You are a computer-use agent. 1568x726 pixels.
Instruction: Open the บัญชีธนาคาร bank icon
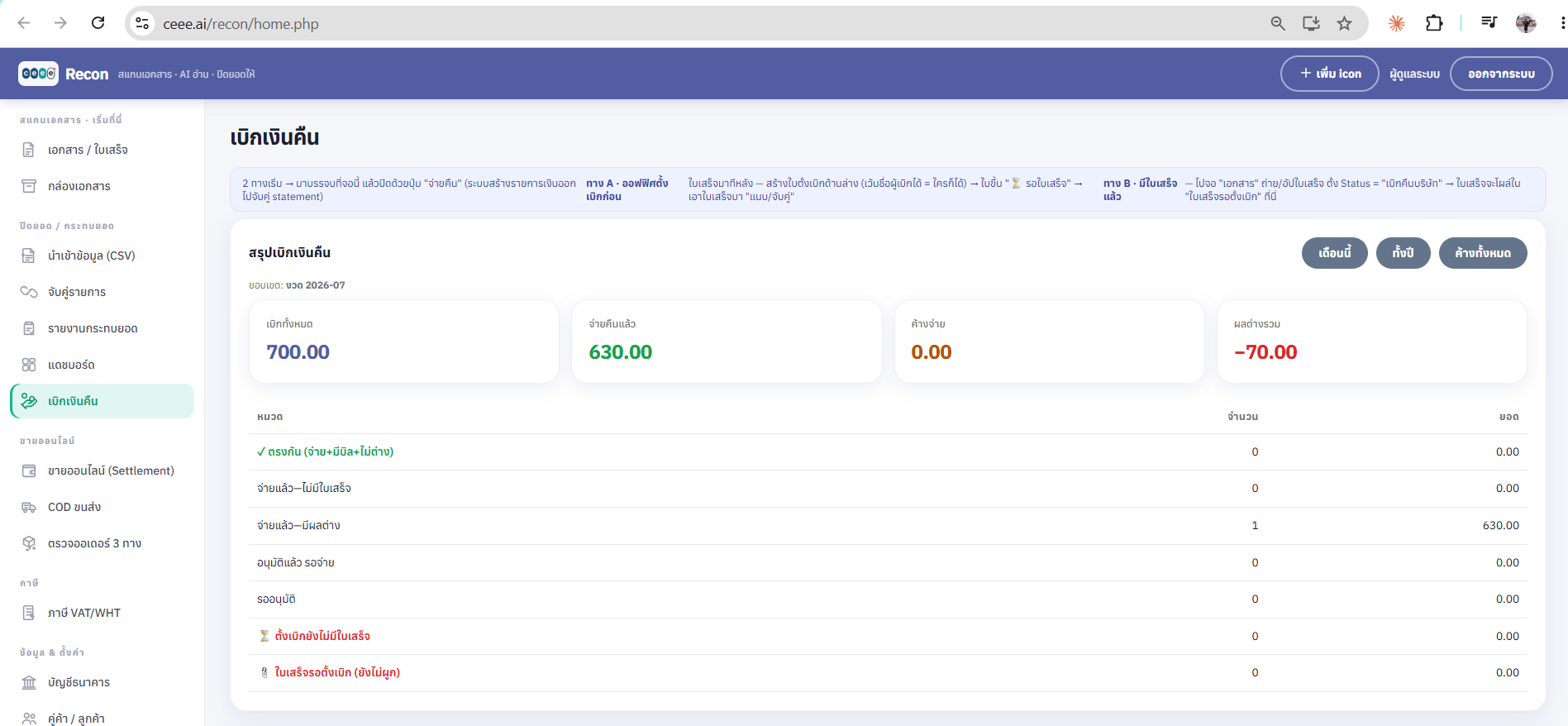pos(29,682)
